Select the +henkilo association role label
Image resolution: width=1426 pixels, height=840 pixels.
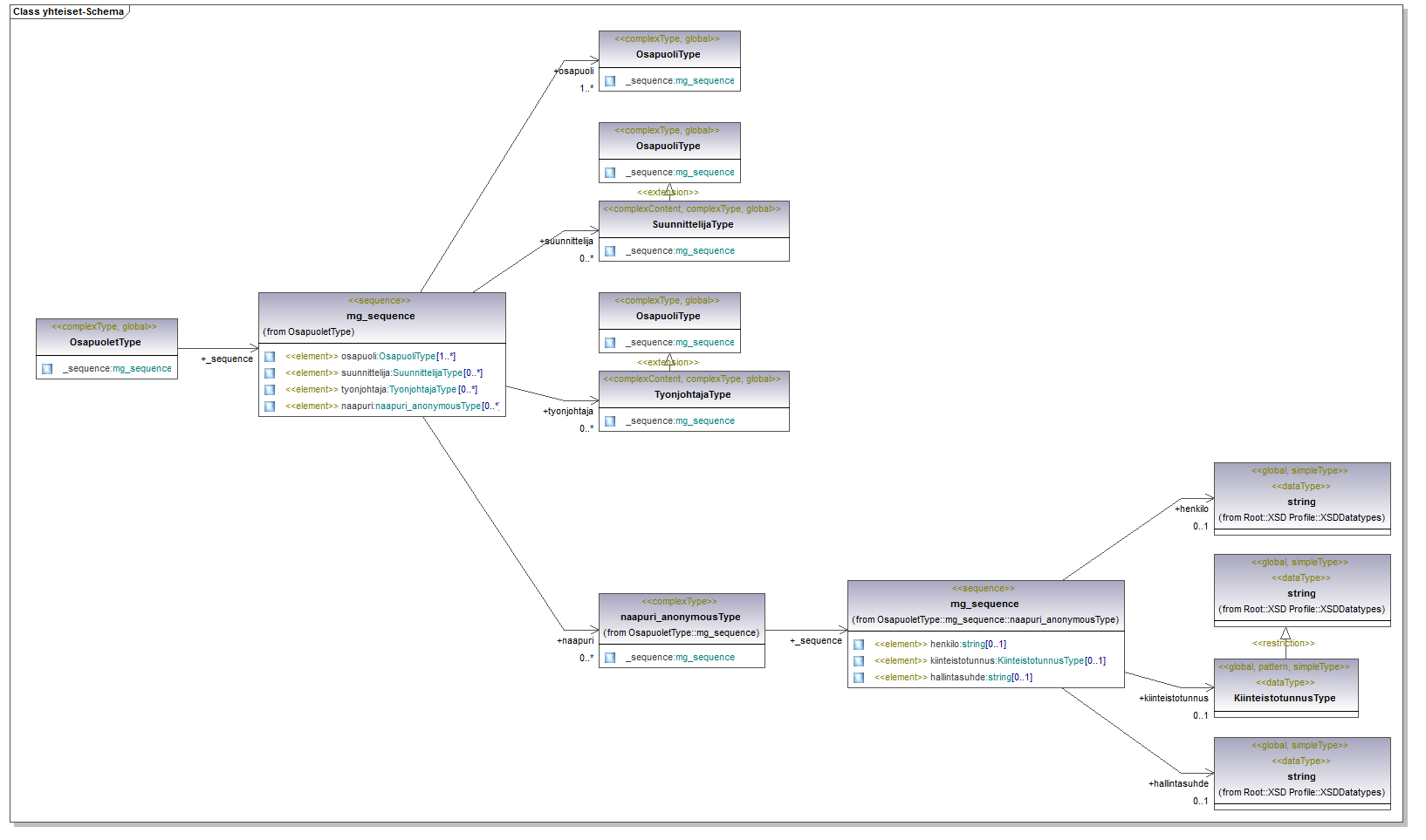point(1191,509)
